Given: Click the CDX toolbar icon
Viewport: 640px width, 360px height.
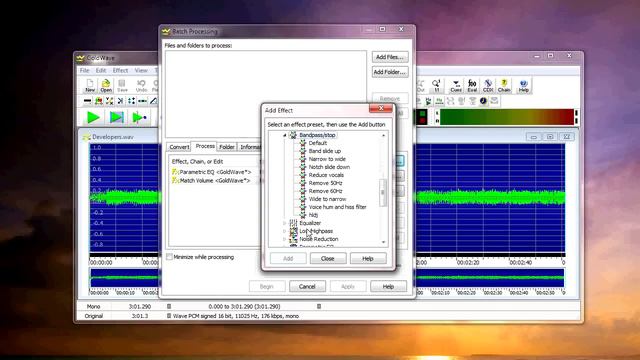Looking at the screenshot, I should [x=488, y=86].
